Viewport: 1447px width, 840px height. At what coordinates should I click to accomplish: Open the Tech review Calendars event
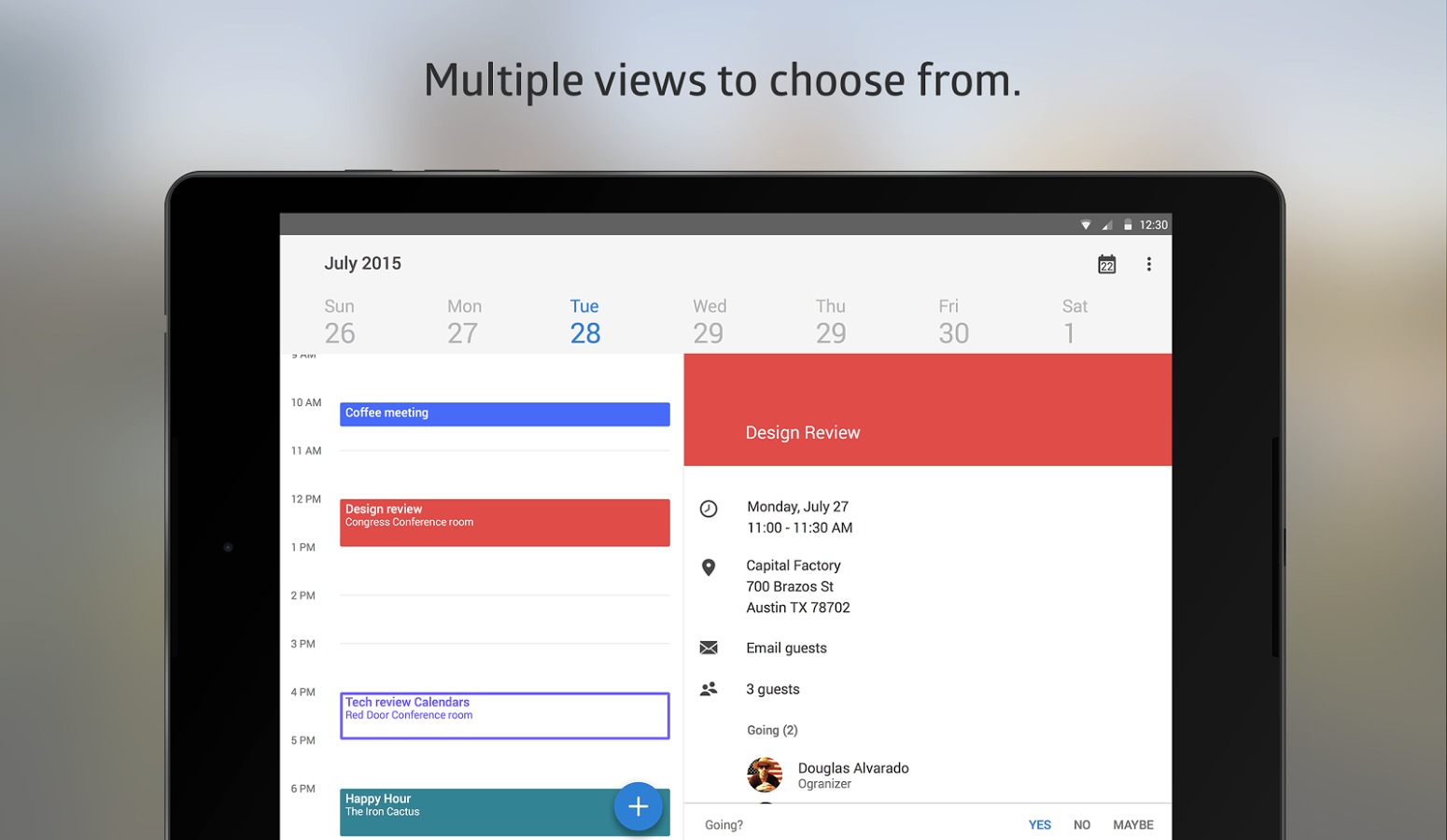(x=504, y=716)
